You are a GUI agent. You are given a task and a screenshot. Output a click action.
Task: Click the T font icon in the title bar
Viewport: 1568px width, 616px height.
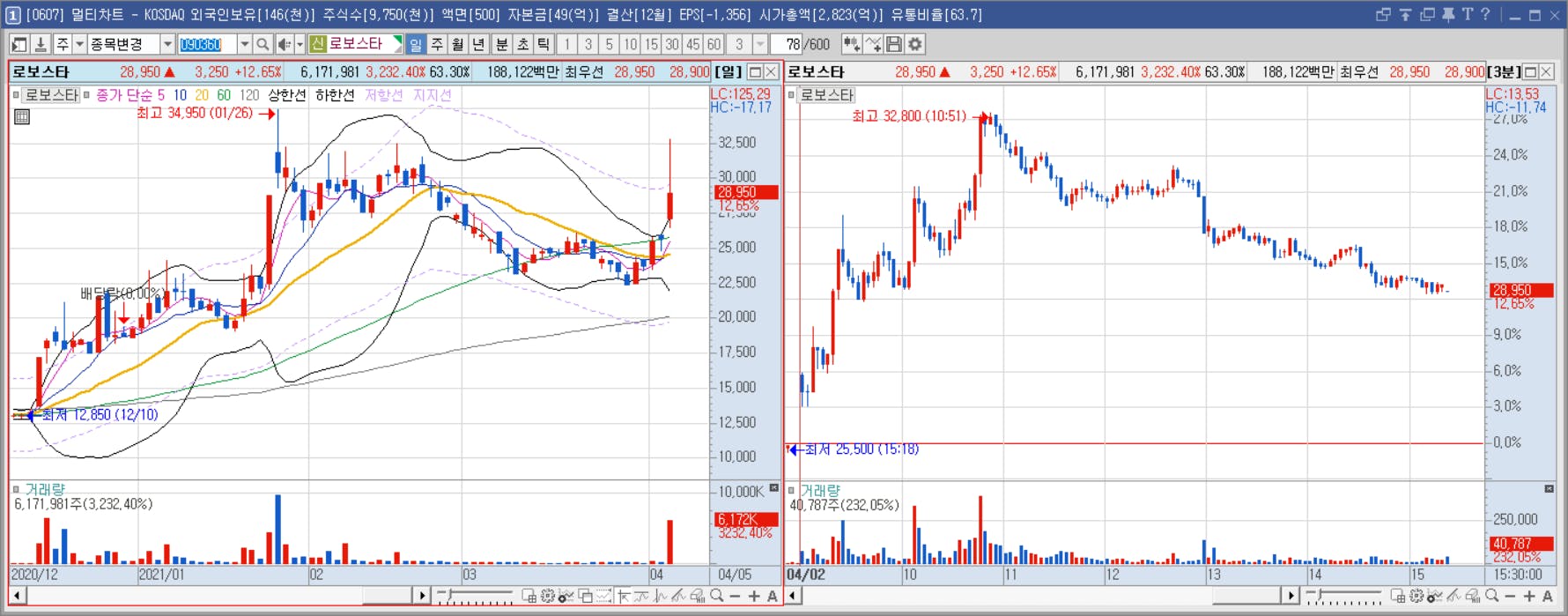1467,14
